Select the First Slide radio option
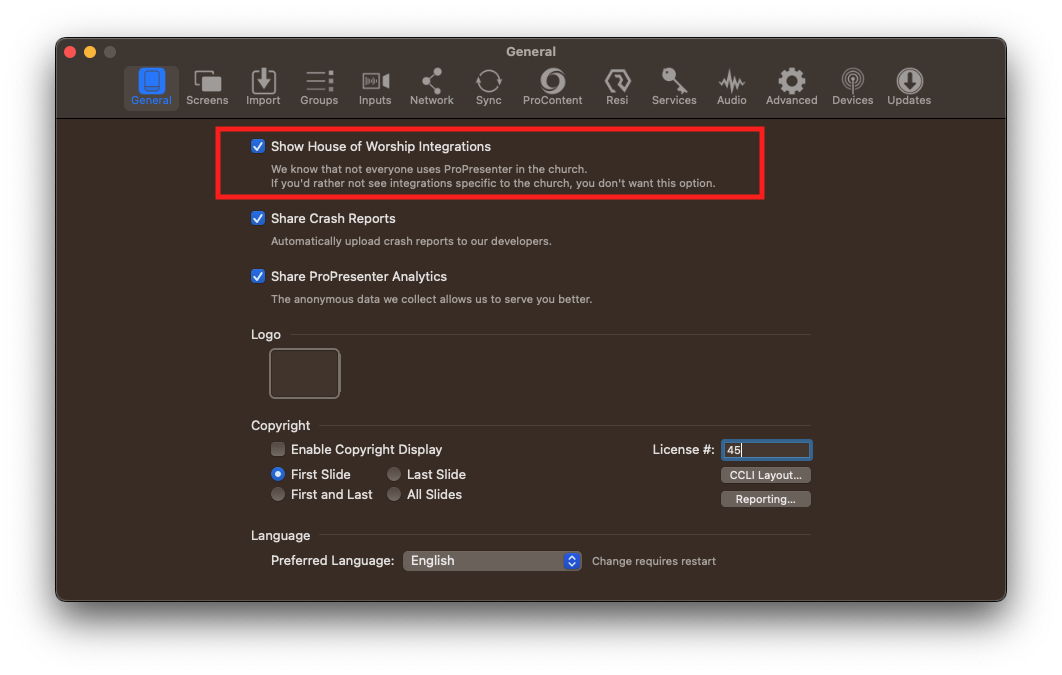 point(278,474)
